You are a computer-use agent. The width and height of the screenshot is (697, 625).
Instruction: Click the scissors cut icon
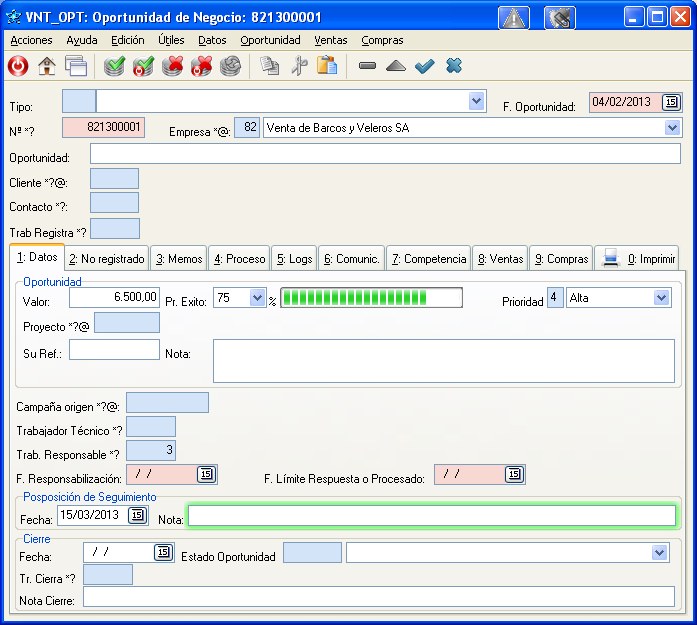tap(299, 66)
